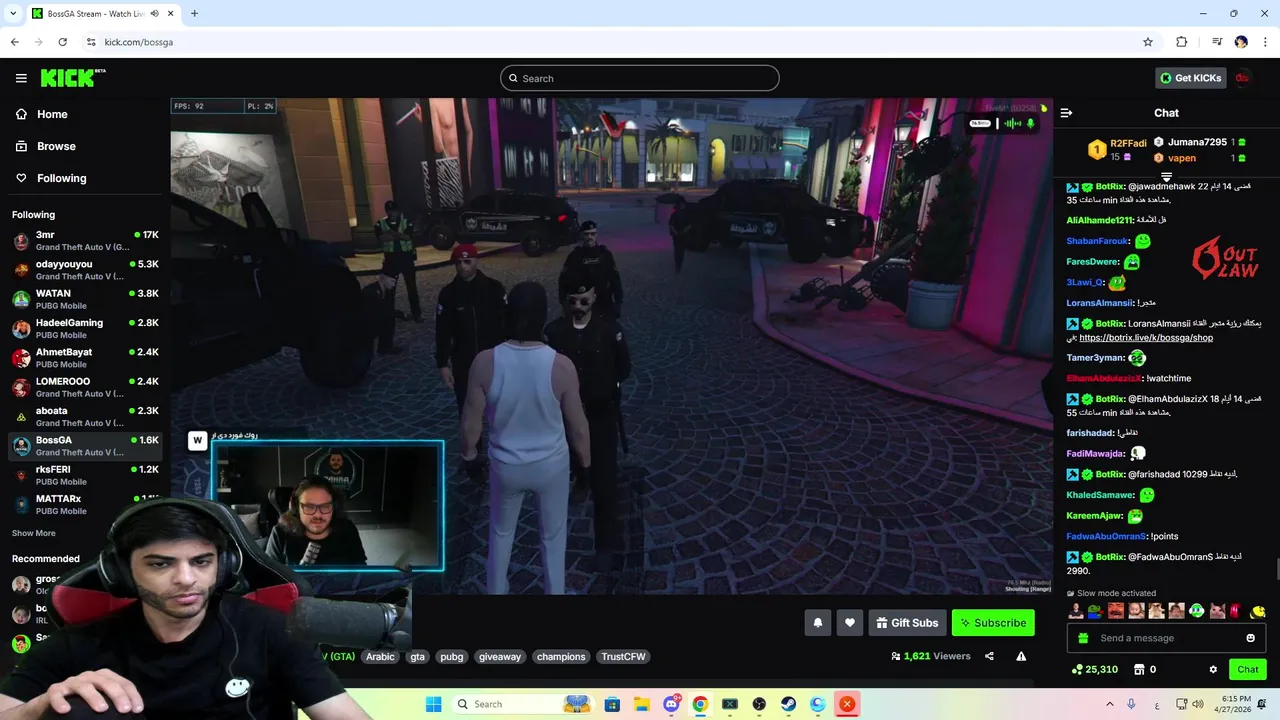Open the hamburger sidebar menu
1280x720 pixels.
click(21, 78)
